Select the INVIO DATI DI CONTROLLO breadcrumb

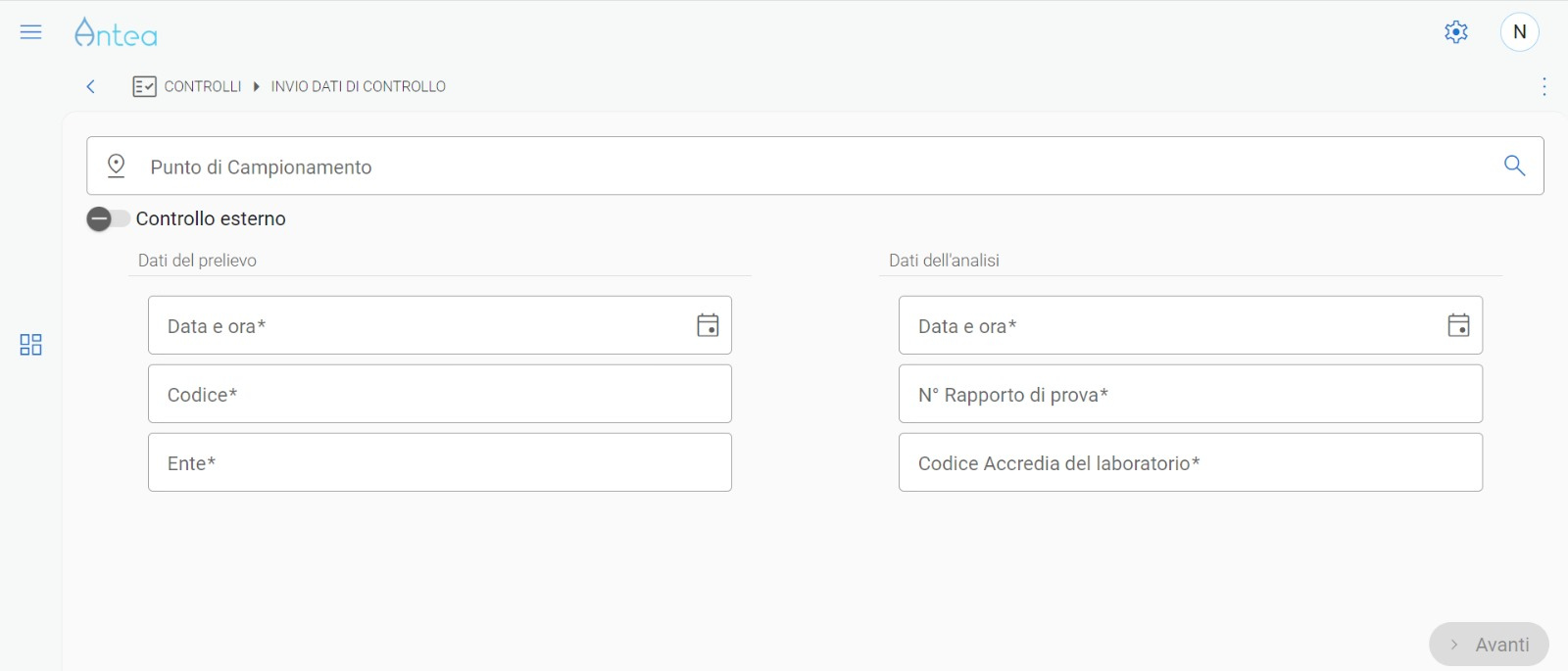(x=359, y=86)
